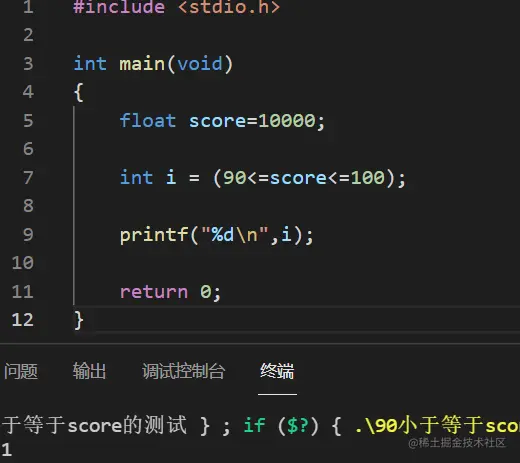Click line number 7 in gutter
The image size is (520, 463).
[x=28, y=178]
